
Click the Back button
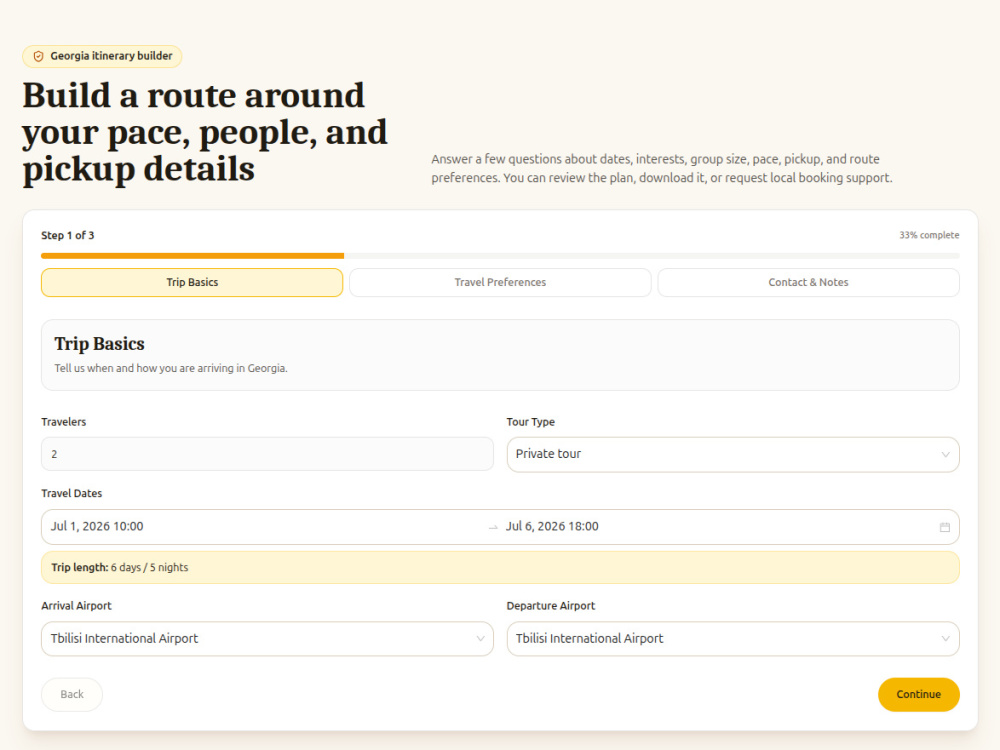(x=72, y=695)
